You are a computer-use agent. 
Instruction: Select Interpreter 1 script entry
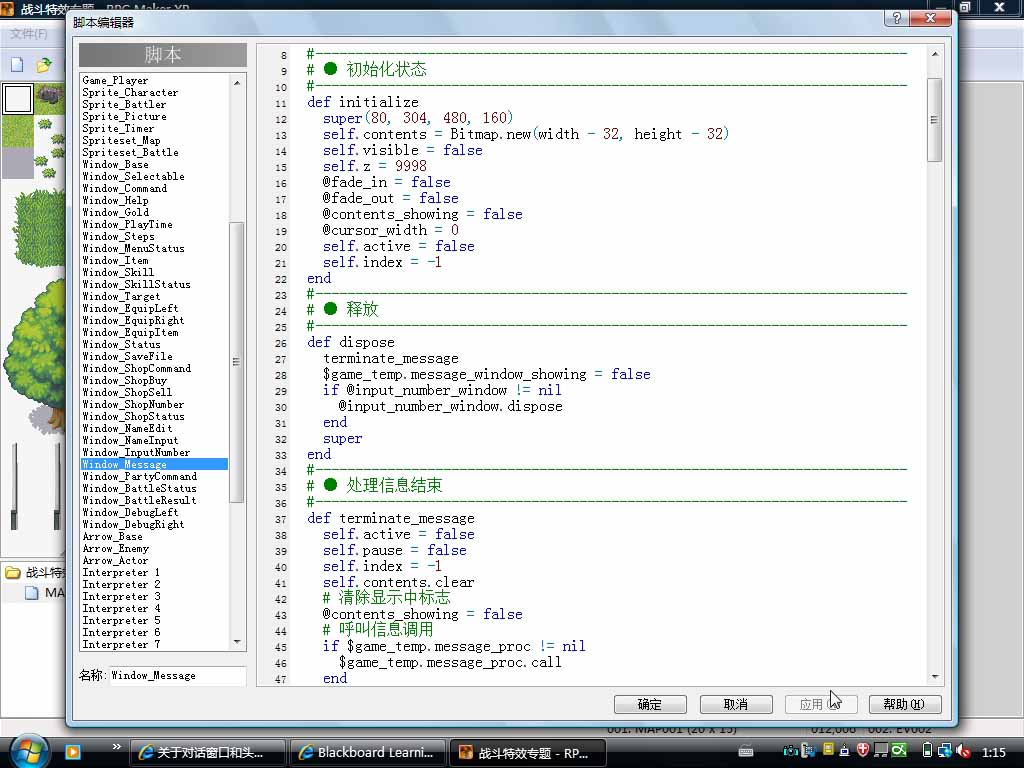121,573
